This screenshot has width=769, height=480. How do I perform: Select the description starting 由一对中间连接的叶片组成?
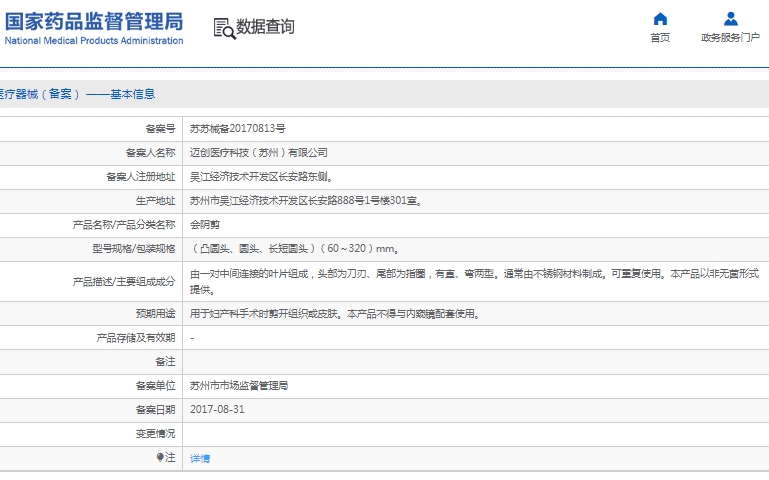click(474, 281)
